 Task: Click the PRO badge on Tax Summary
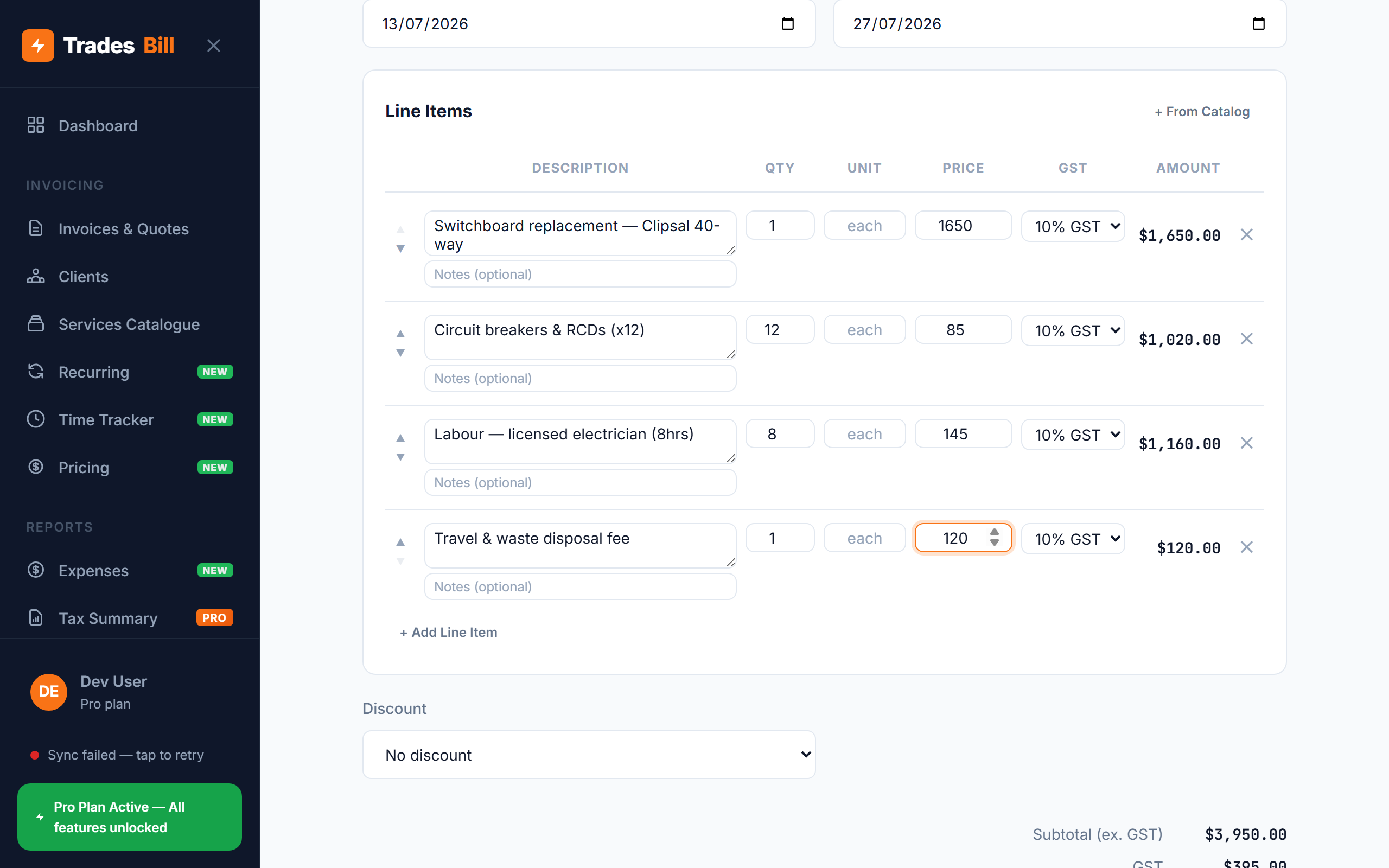click(215, 618)
